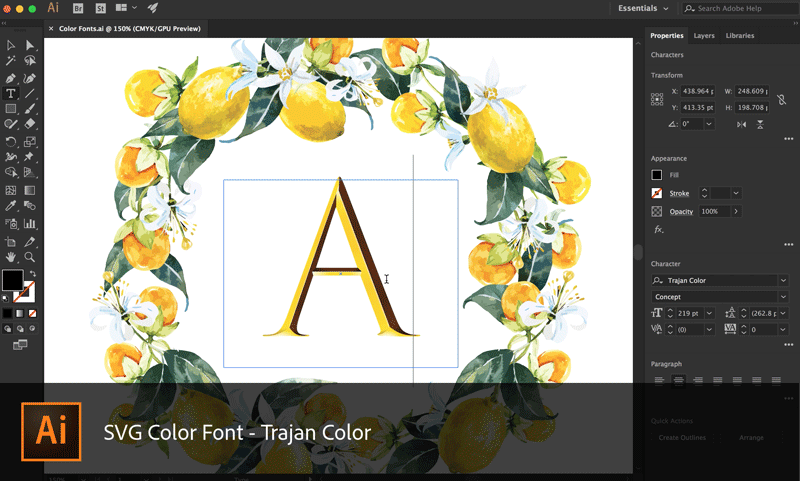The height and width of the screenshot is (481, 800).
Task: Pick the Rectangle tool
Action: 11,109
